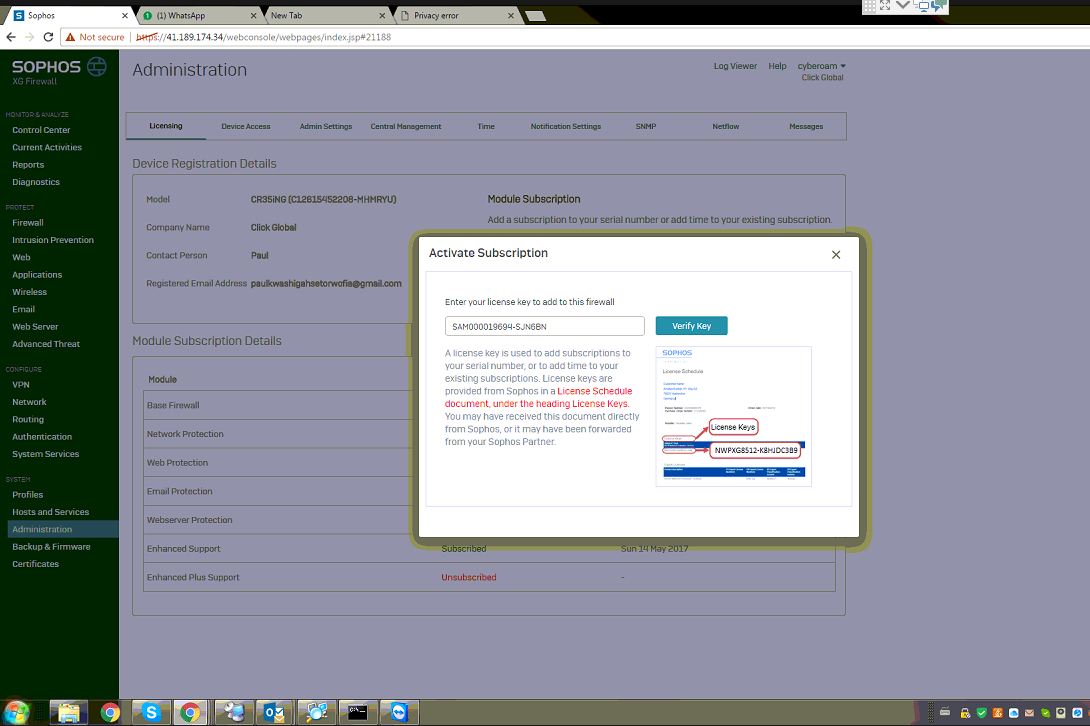Screen dimensions: 1090x726
Task: Click the browser forward arrow
Action: pyautogui.click(x=29, y=37)
